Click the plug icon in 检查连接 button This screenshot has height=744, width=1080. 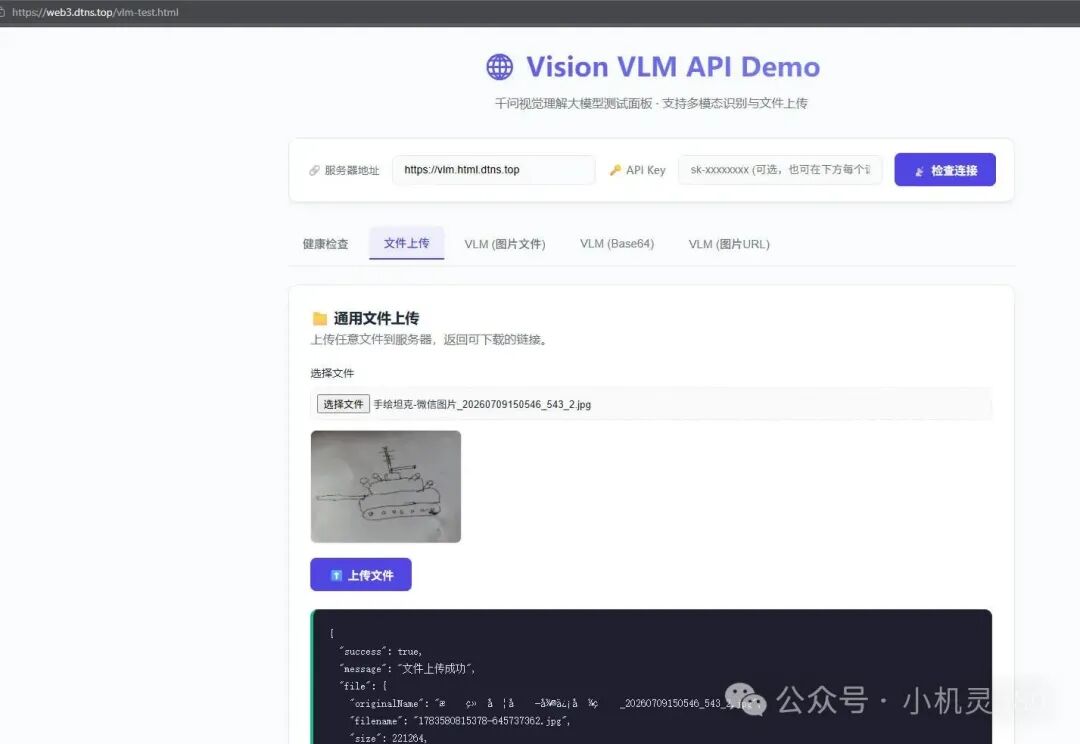point(920,171)
